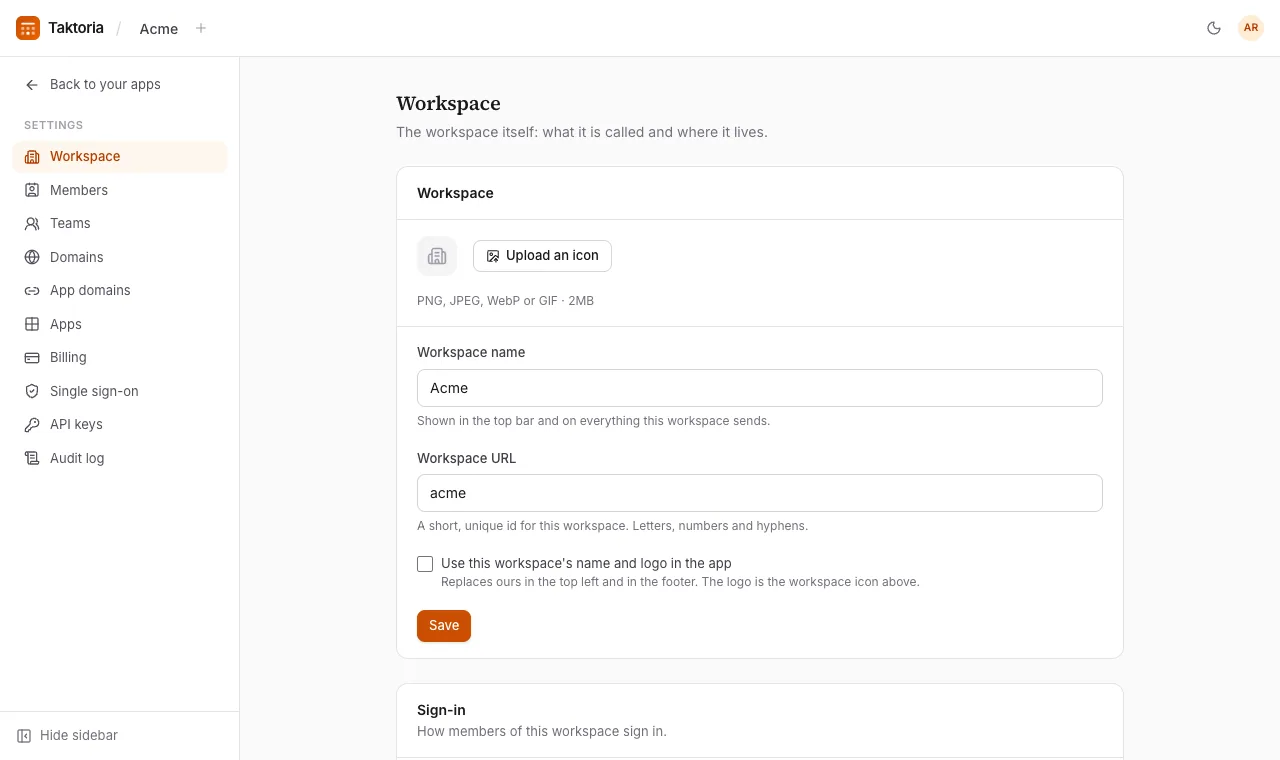Open Single sign-on settings
Image resolution: width=1280 pixels, height=760 pixels.
pos(120,391)
